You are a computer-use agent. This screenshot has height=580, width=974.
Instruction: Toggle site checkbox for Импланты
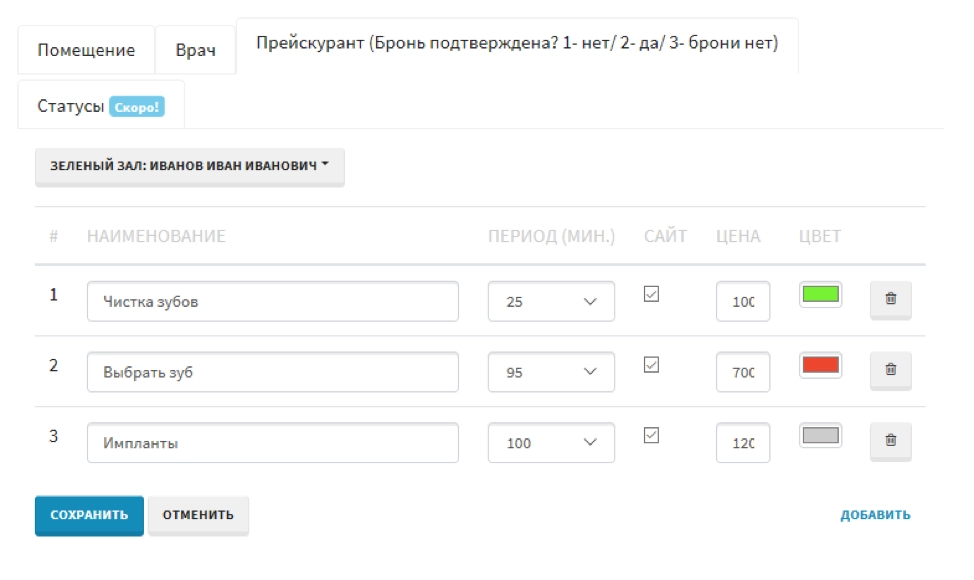651,435
